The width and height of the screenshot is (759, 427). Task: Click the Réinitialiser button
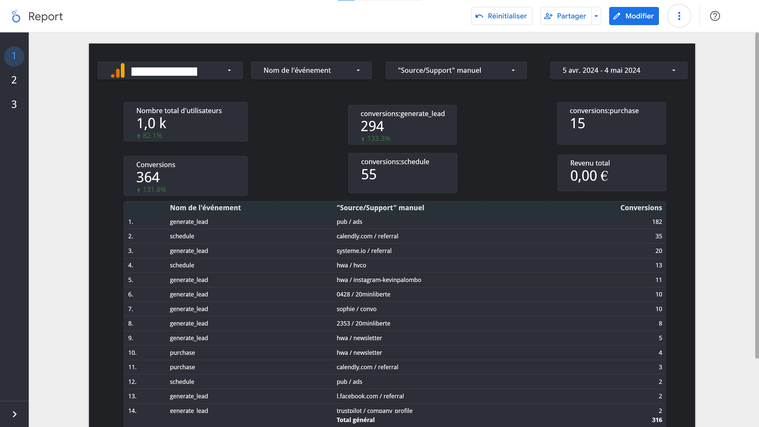[501, 16]
